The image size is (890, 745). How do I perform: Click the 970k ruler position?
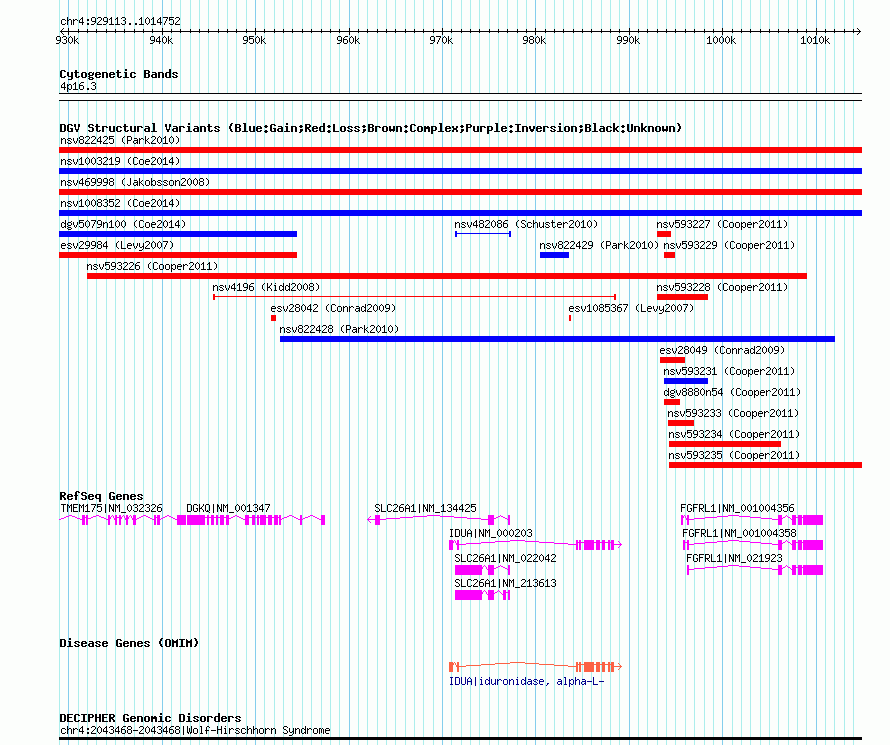pos(441,40)
